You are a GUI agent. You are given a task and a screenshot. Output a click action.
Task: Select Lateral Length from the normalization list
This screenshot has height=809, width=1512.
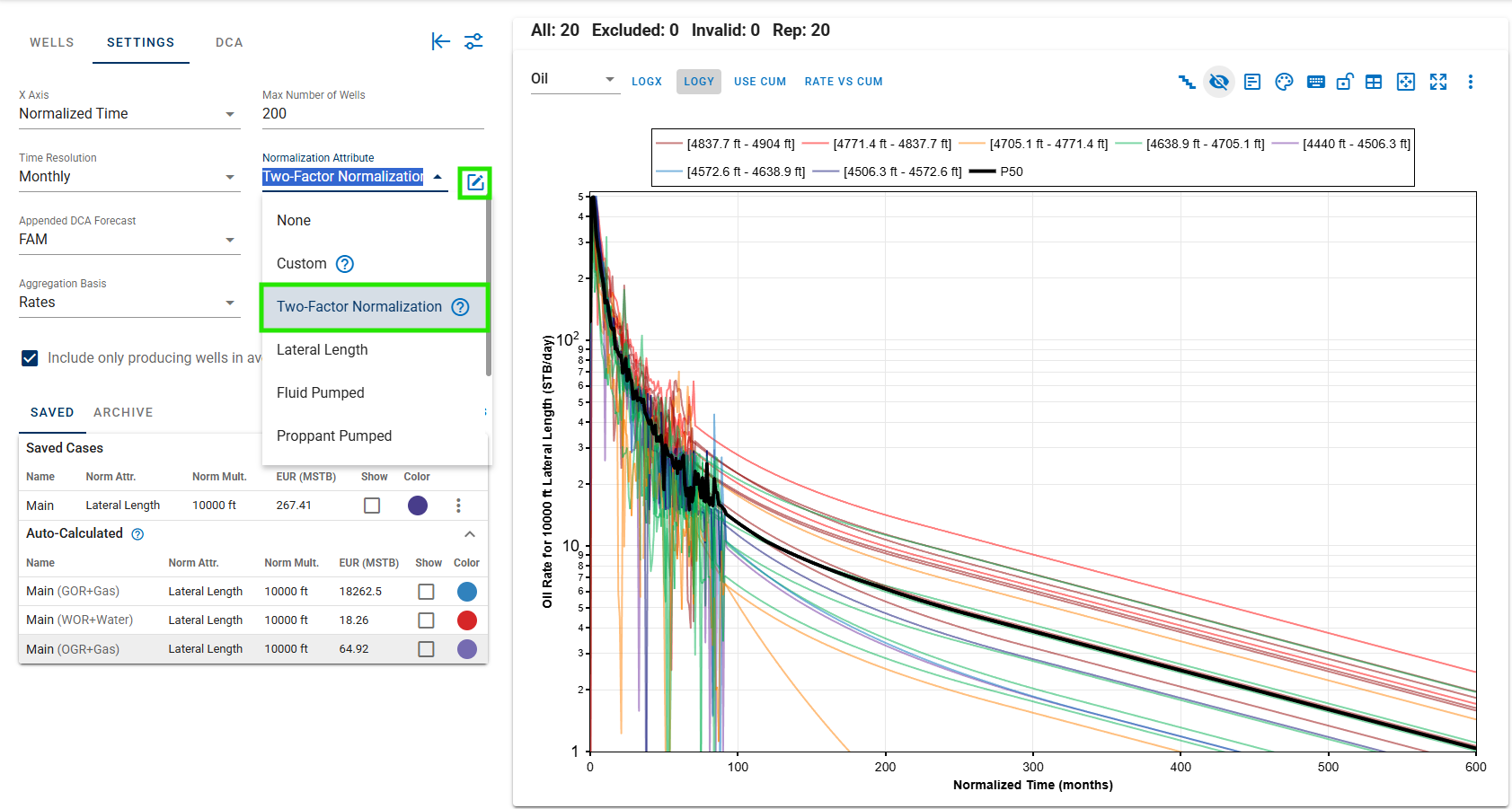tap(323, 350)
